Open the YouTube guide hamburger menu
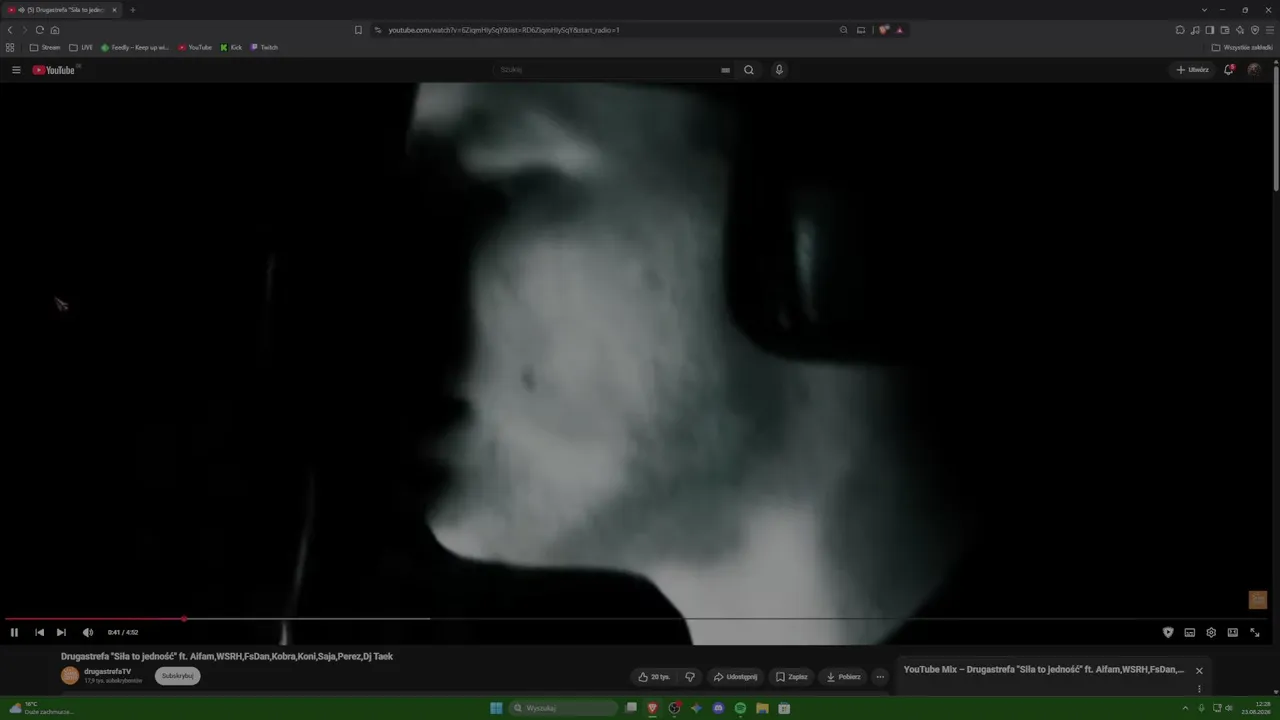Screen dimensions: 1280x720 [16, 70]
